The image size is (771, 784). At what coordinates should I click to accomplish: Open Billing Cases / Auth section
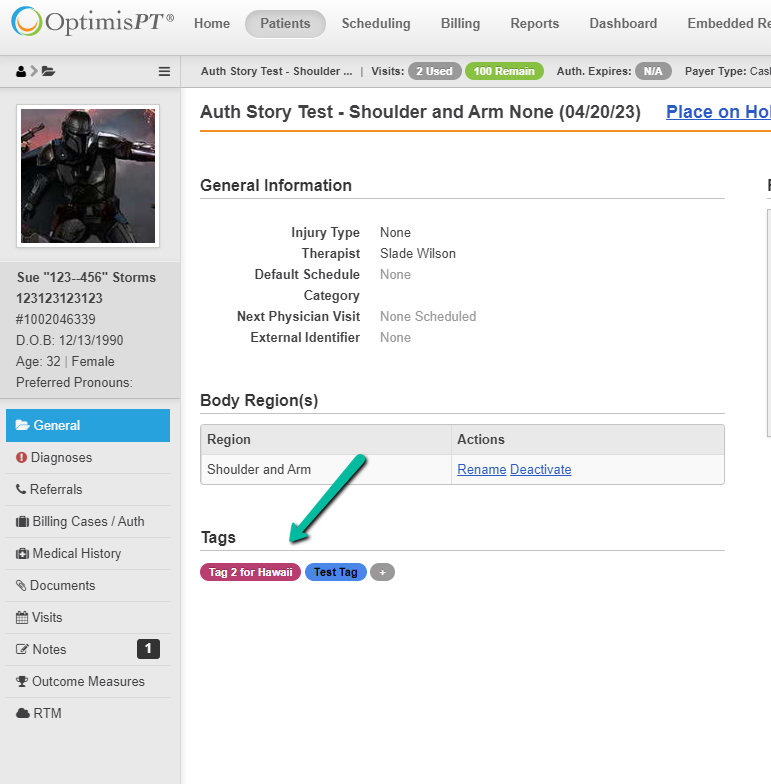pyautogui.click(x=88, y=521)
